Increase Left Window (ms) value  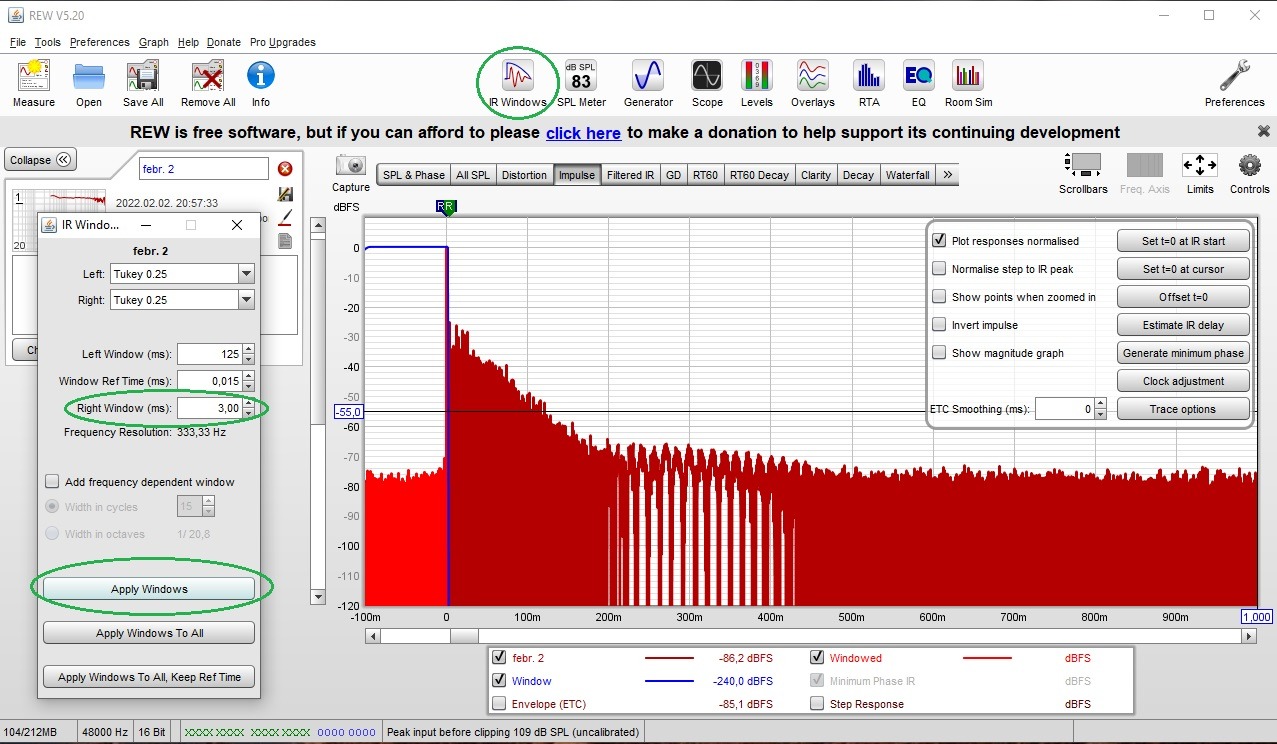click(249, 349)
